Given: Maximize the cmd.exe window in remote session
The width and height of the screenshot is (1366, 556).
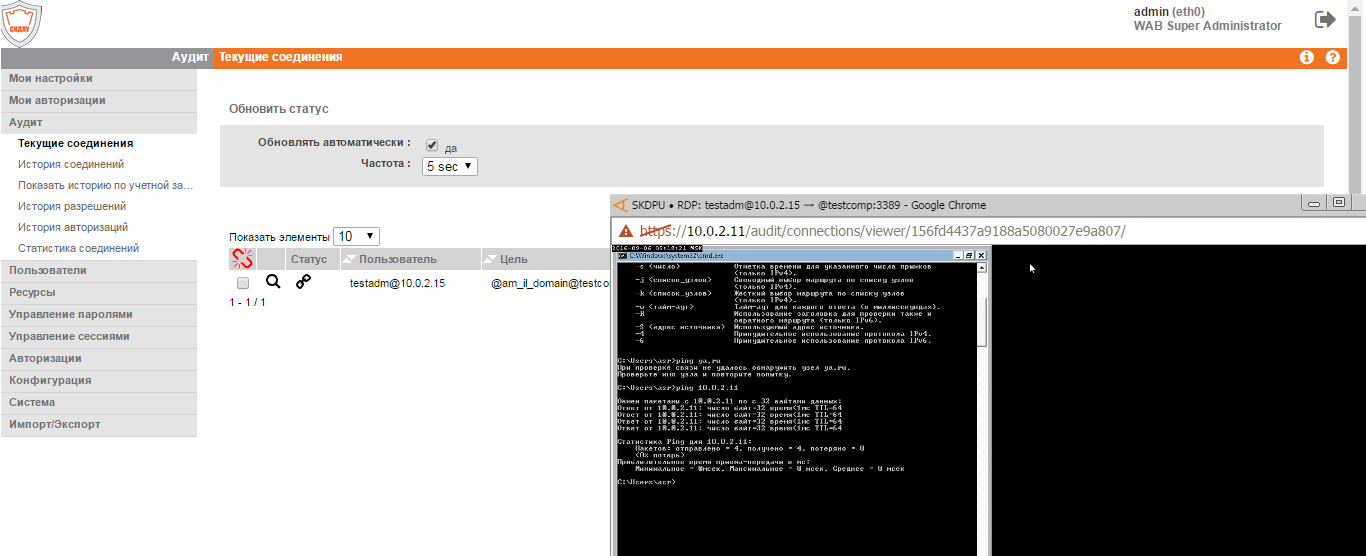Looking at the screenshot, I should pos(969,256).
